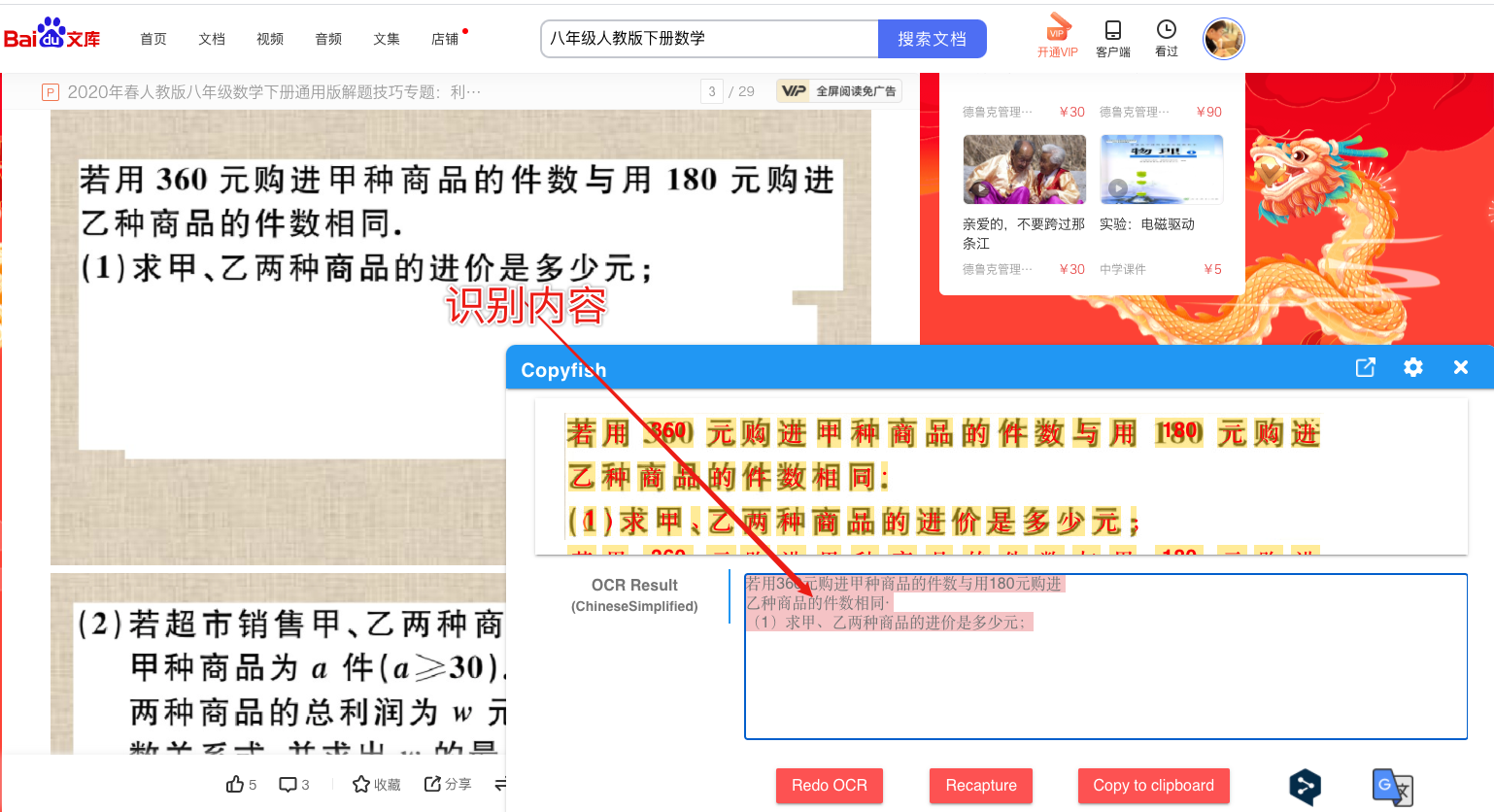
Task: Click the PPT file type icon beside title
Action: (51, 92)
